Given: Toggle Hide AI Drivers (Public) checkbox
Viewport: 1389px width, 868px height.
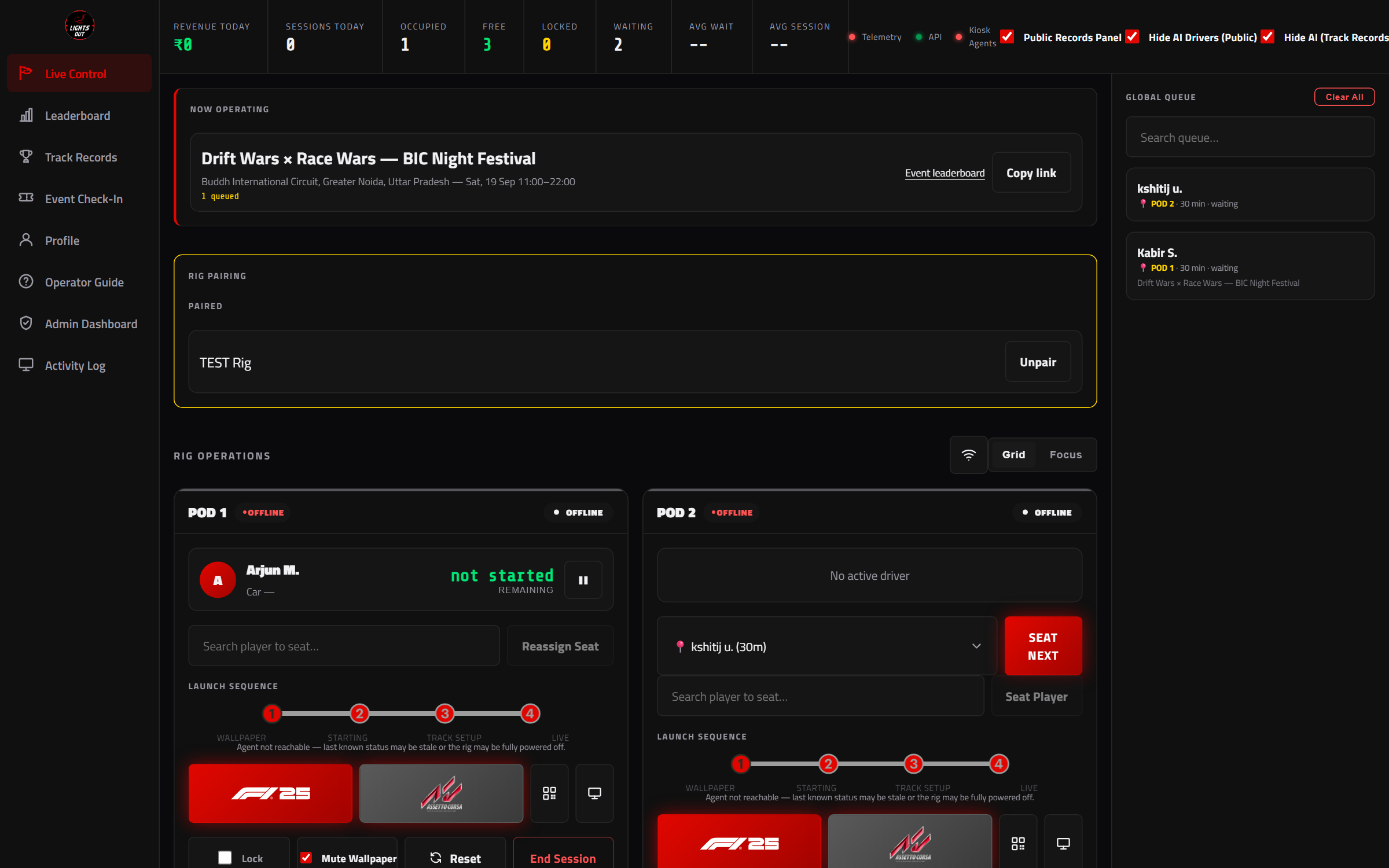Looking at the screenshot, I should [1132, 37].
